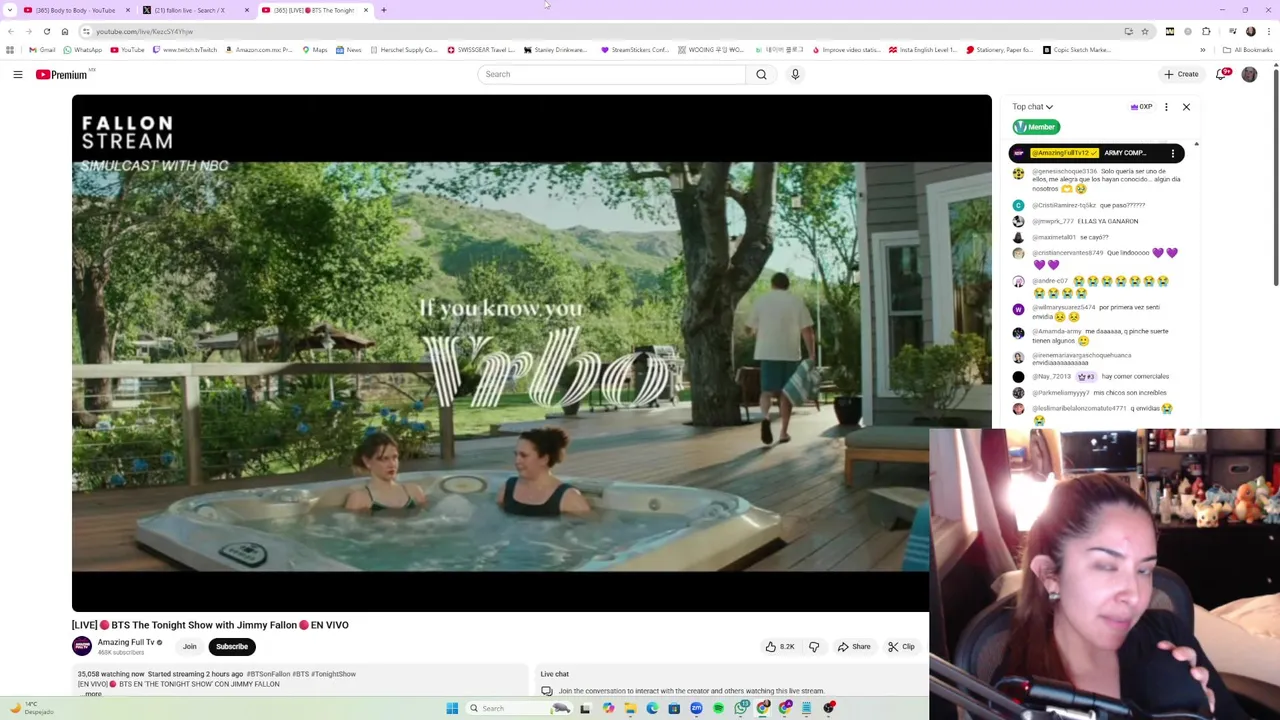Viewport: 1280px width, 720px height.
Task: Share the live stream
Action: click(854, 647)
